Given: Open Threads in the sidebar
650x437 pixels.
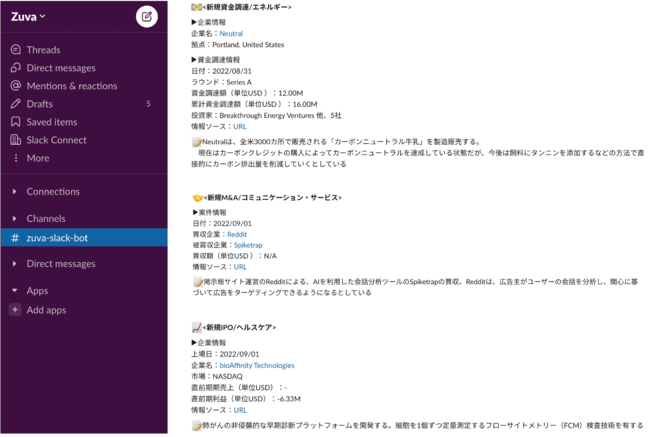Looking at the screenshot, I should point(44,50).
